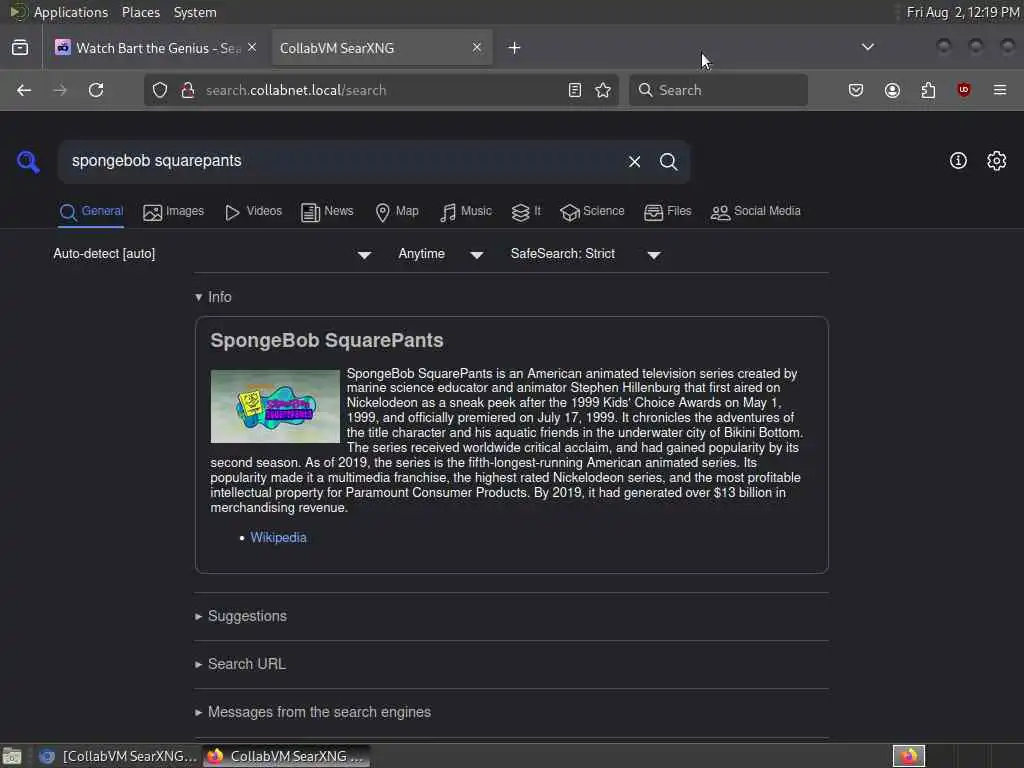
Task: Open the extensions puzzle icon
Action: point(928,90)
